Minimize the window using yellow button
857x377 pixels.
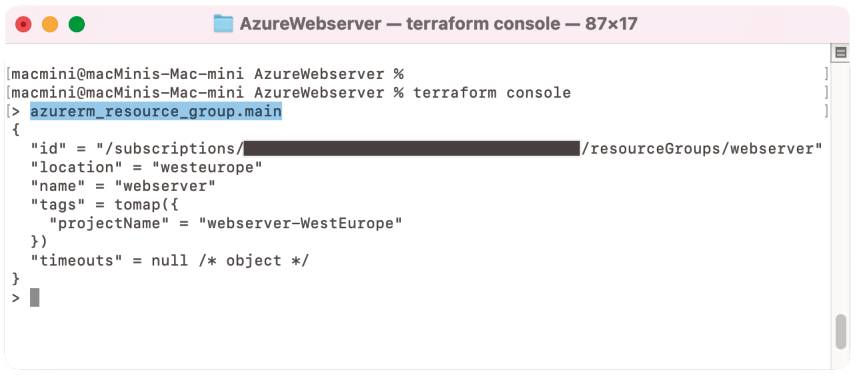point(50,24)
